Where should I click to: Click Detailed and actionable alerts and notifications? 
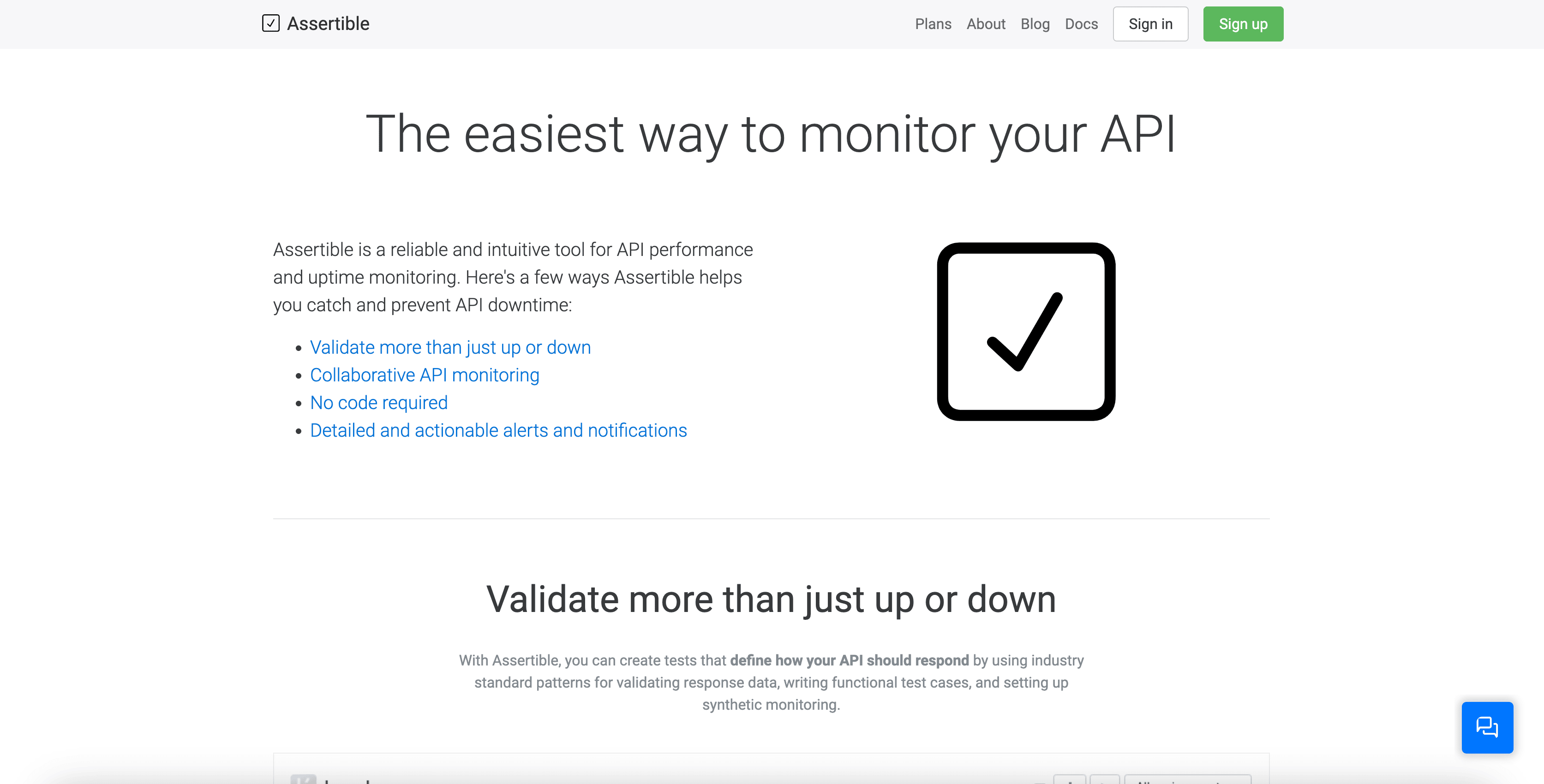498,430
